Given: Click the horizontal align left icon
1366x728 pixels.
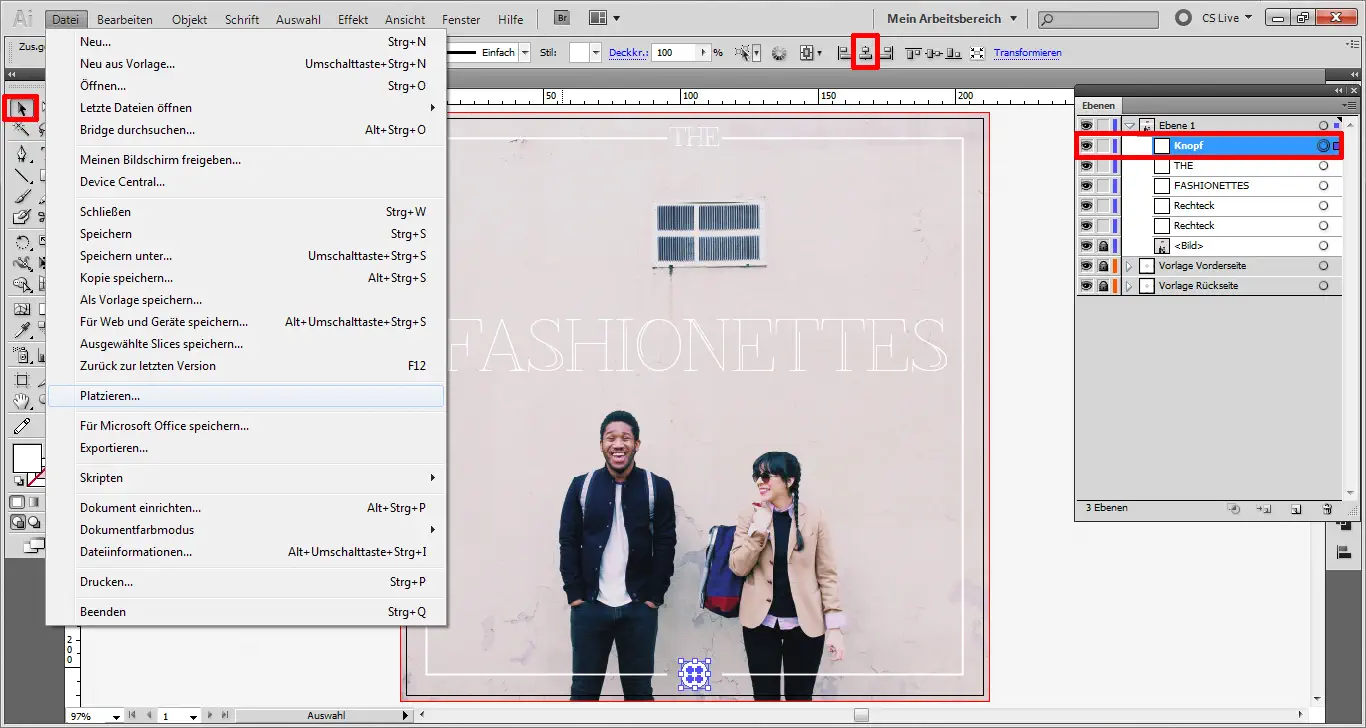Looking at the screenshot, I should coord(844,53).
